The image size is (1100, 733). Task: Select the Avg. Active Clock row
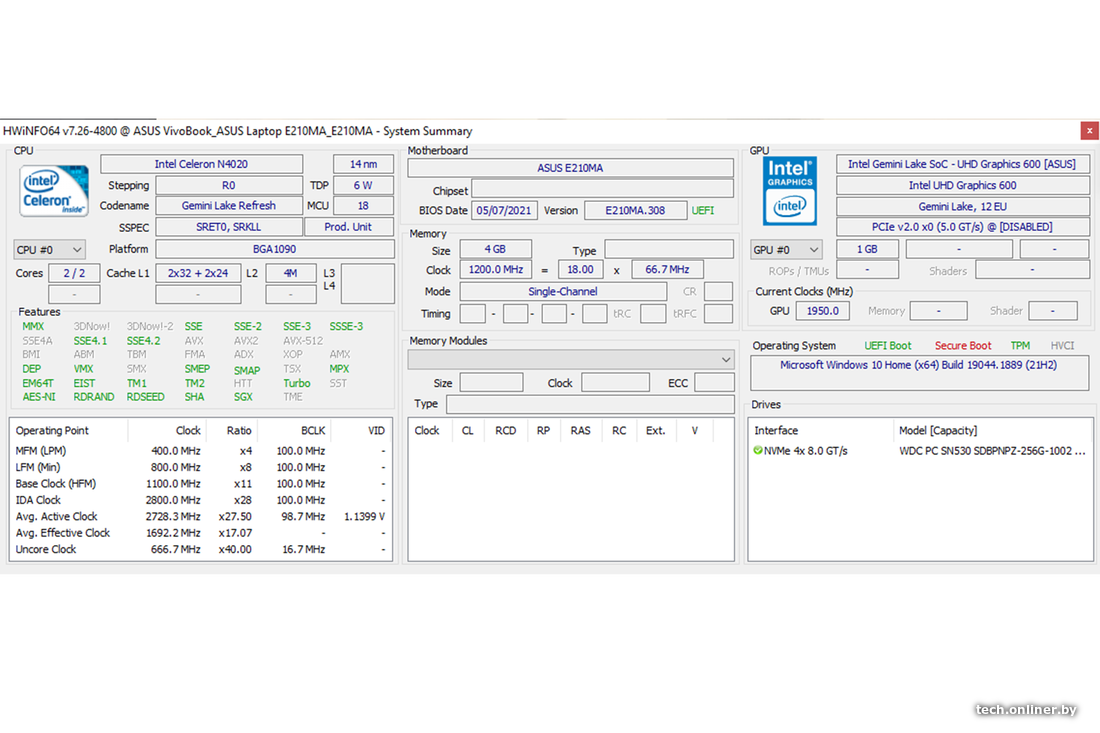[x=57, y=517]
